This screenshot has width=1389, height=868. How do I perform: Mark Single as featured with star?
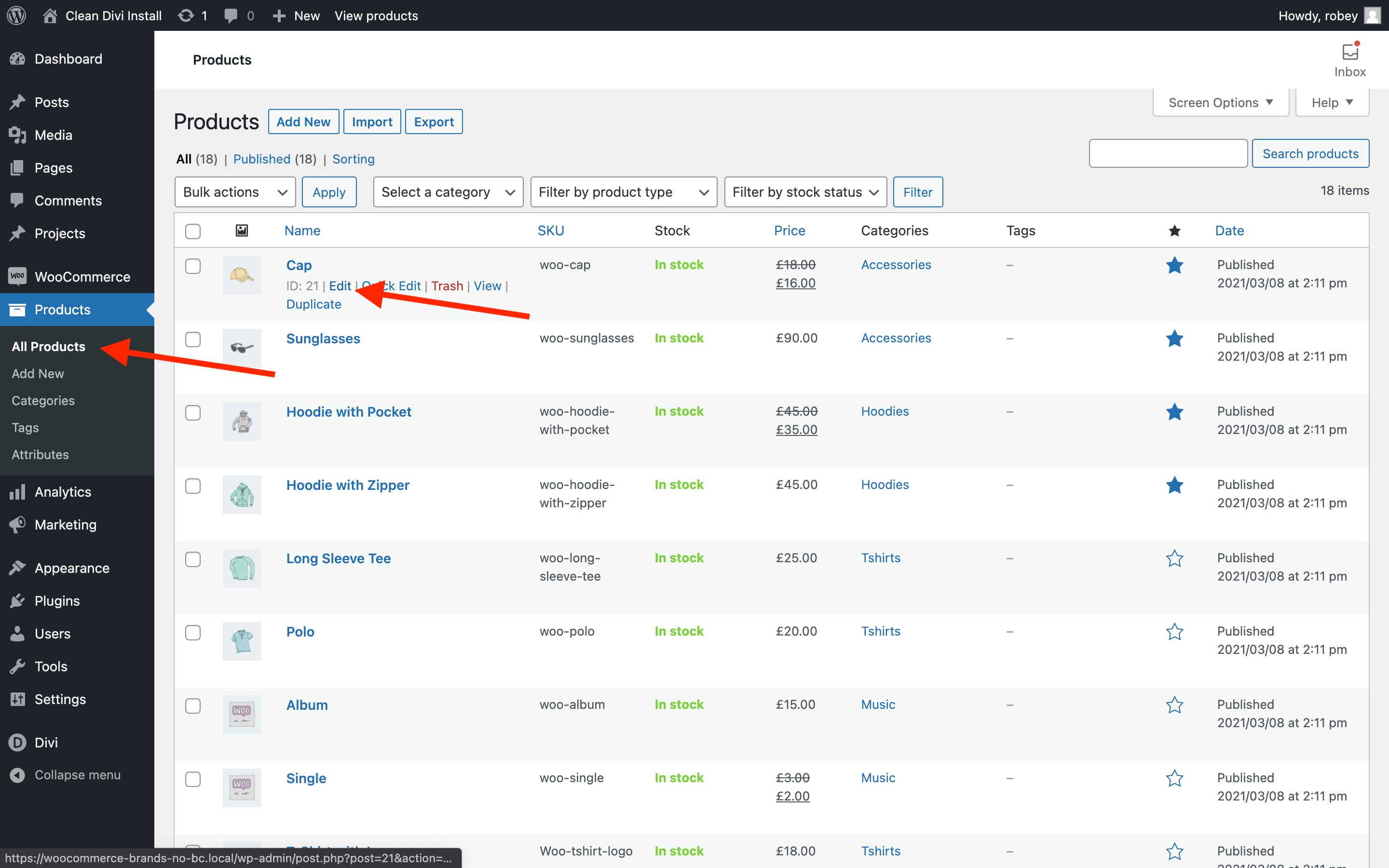[1174, 778]
